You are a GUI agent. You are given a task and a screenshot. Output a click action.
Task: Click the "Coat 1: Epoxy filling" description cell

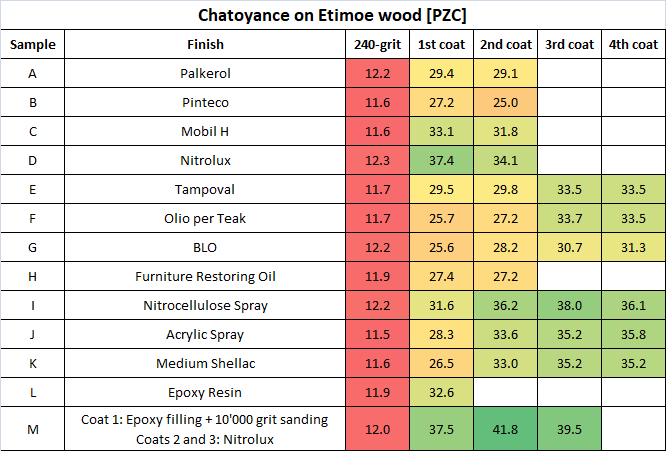pos(205,429)
